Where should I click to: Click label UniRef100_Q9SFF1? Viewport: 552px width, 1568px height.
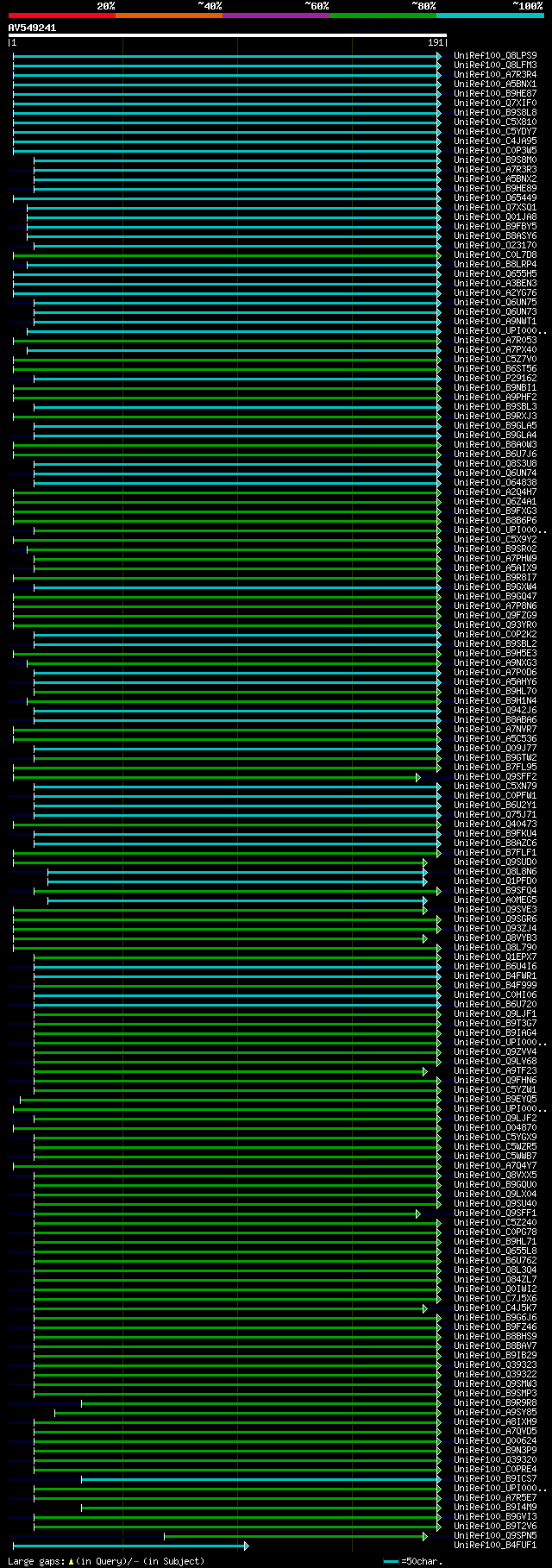(x=495, y=1214)
